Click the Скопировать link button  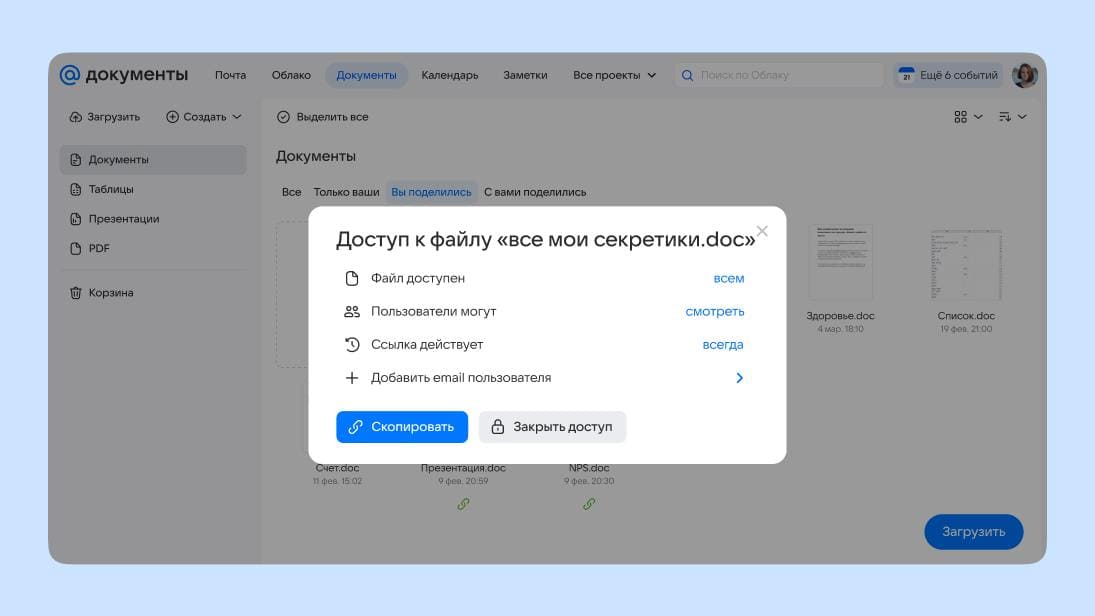click(x=401, y=427)
